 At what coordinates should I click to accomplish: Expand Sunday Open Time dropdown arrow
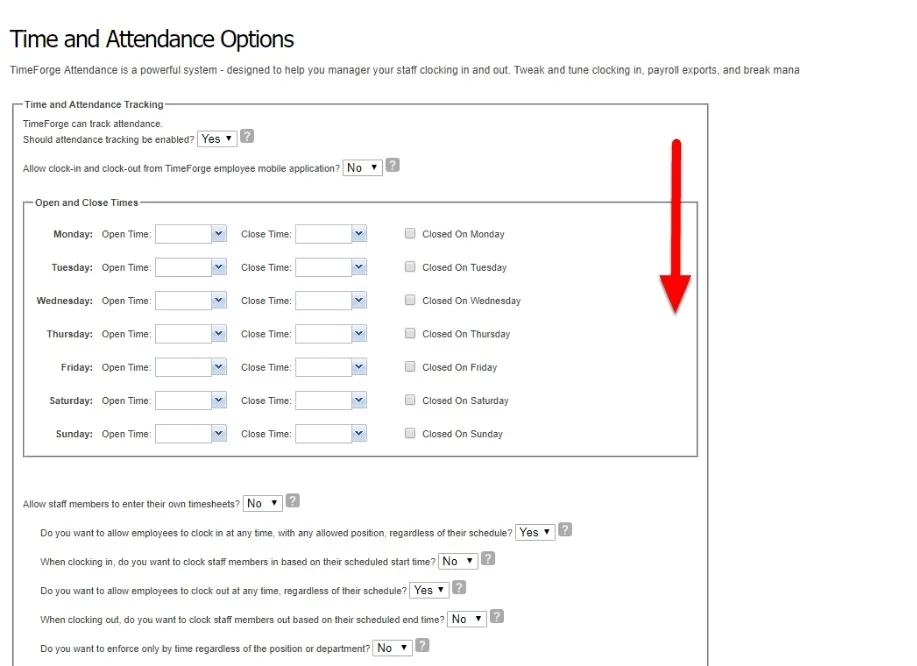[x=219, y=434]
